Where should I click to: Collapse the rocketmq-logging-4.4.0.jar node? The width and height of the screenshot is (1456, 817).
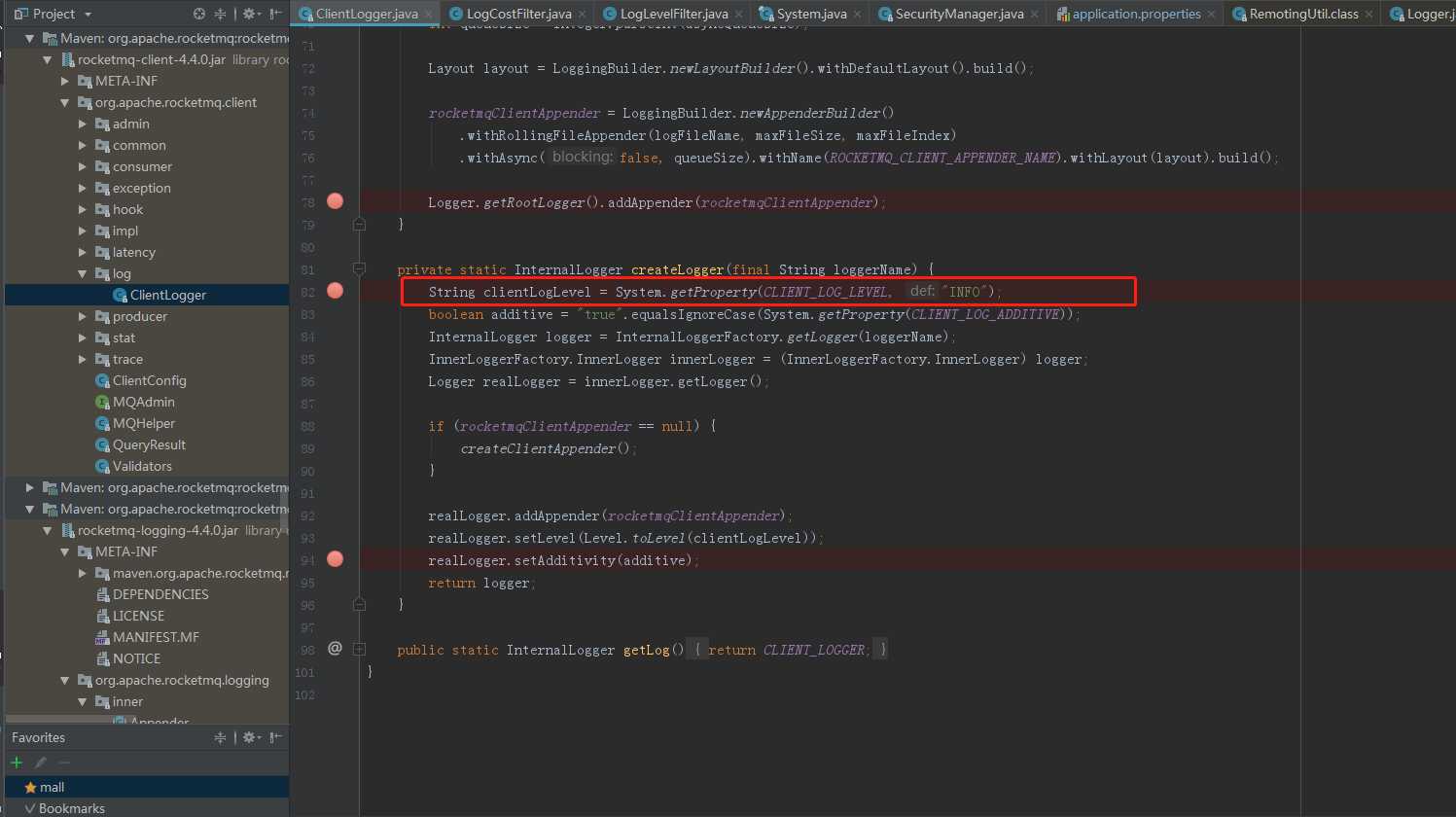tap(48, 530)
